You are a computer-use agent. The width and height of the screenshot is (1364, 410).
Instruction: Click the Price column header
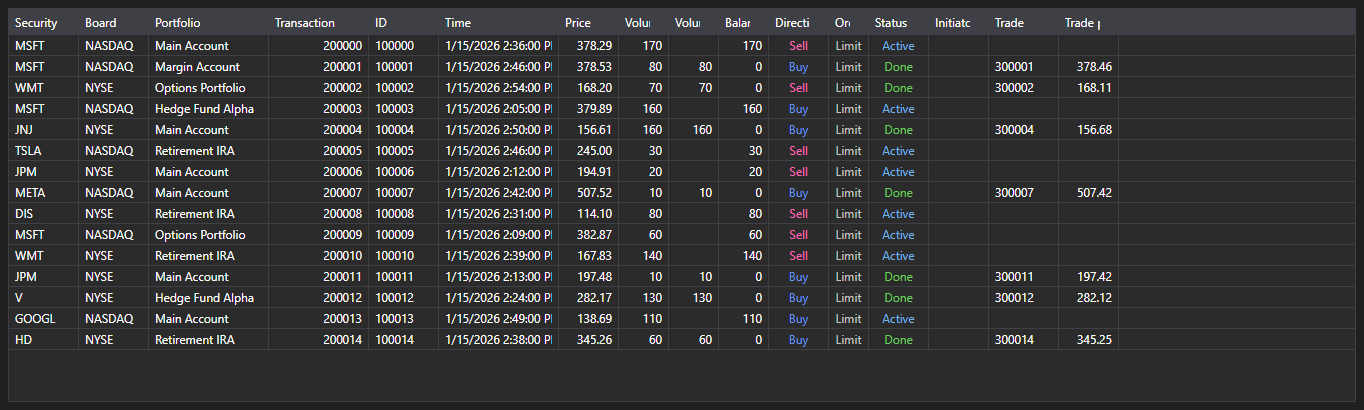click(588, 22)
